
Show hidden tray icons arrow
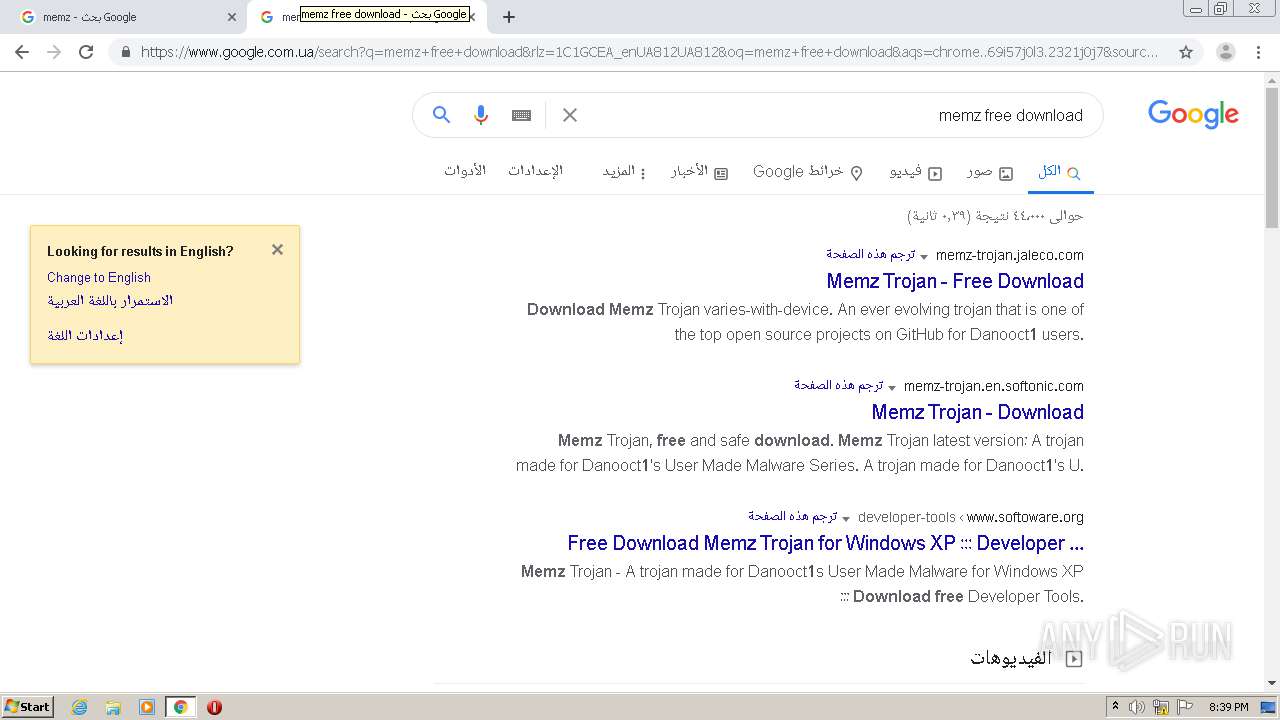(x=1115, y=707)
